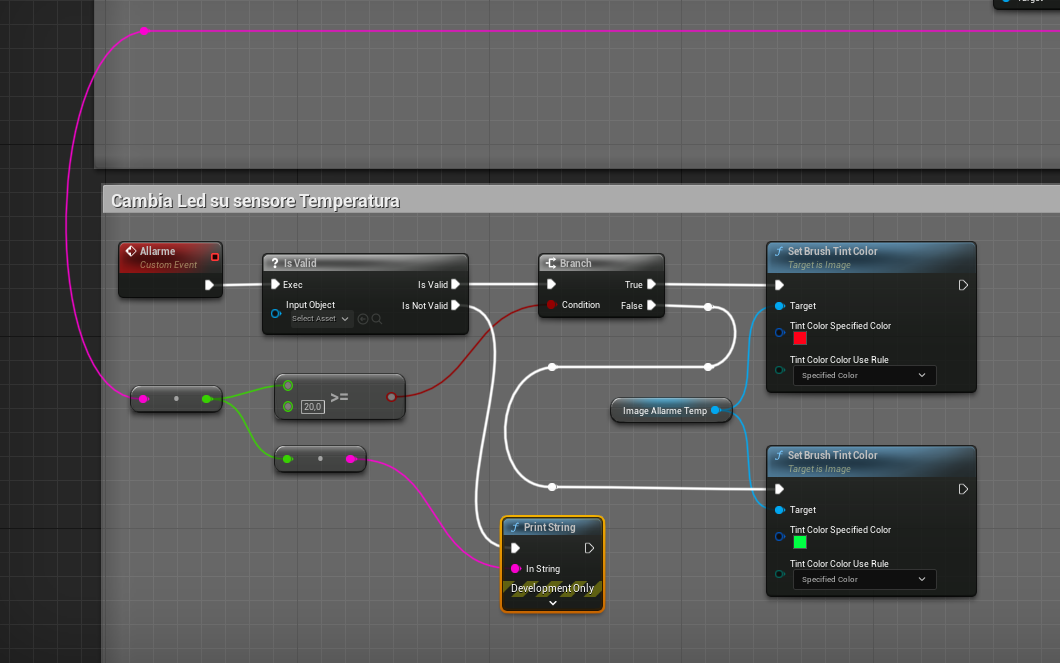Click the Is Not Valid output exec pin
1060x663 pixels.
click(x=456, y=305)
